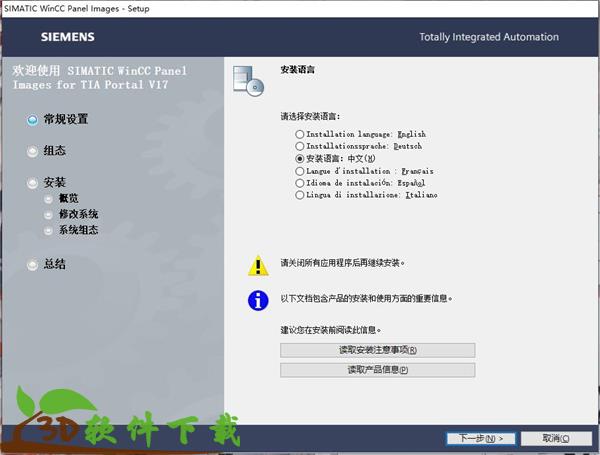600x455 pixels.
Task: Click the 请关闭所有应用程序后再继续安装 warning text
Action: click(342, 263)
